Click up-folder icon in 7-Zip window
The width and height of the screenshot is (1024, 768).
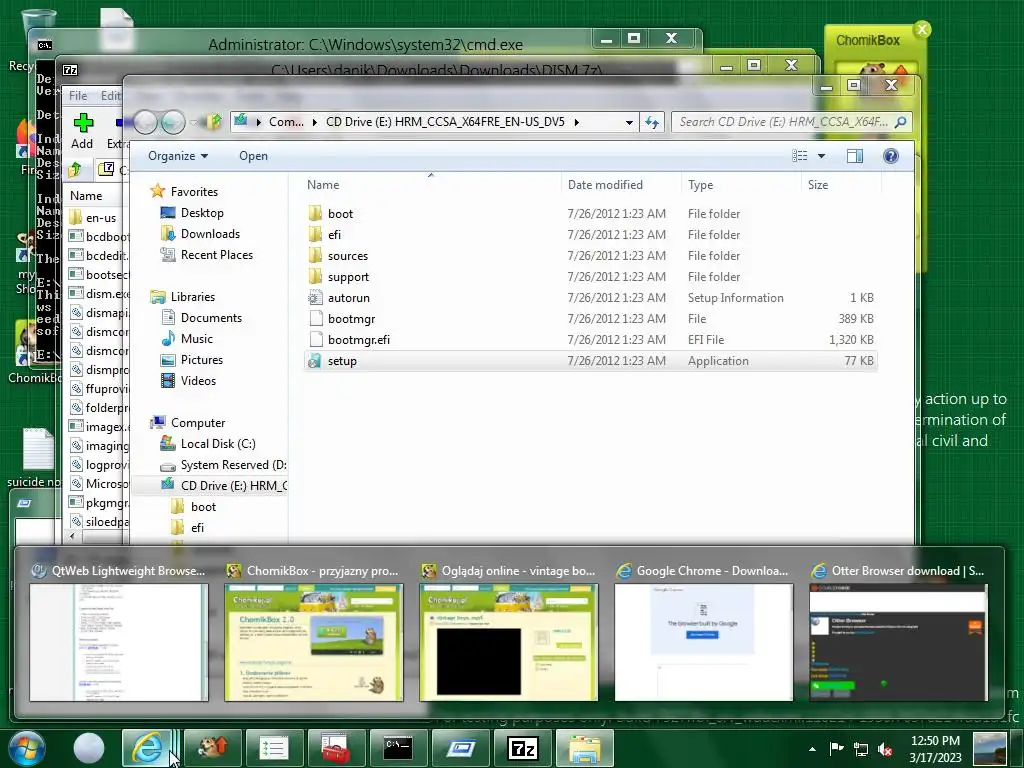click(75, 170)
